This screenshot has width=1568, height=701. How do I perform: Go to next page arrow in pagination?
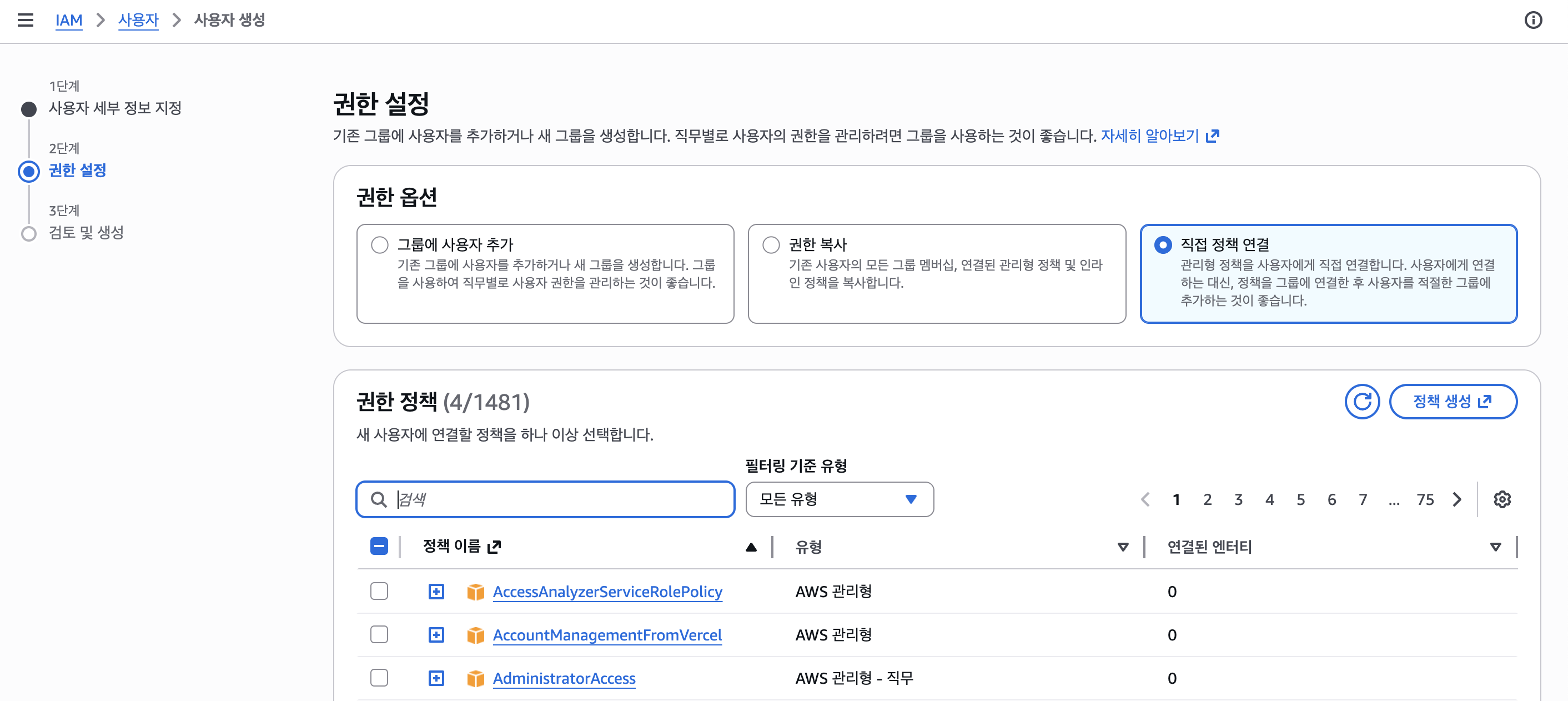click(x=1456, y=499)
